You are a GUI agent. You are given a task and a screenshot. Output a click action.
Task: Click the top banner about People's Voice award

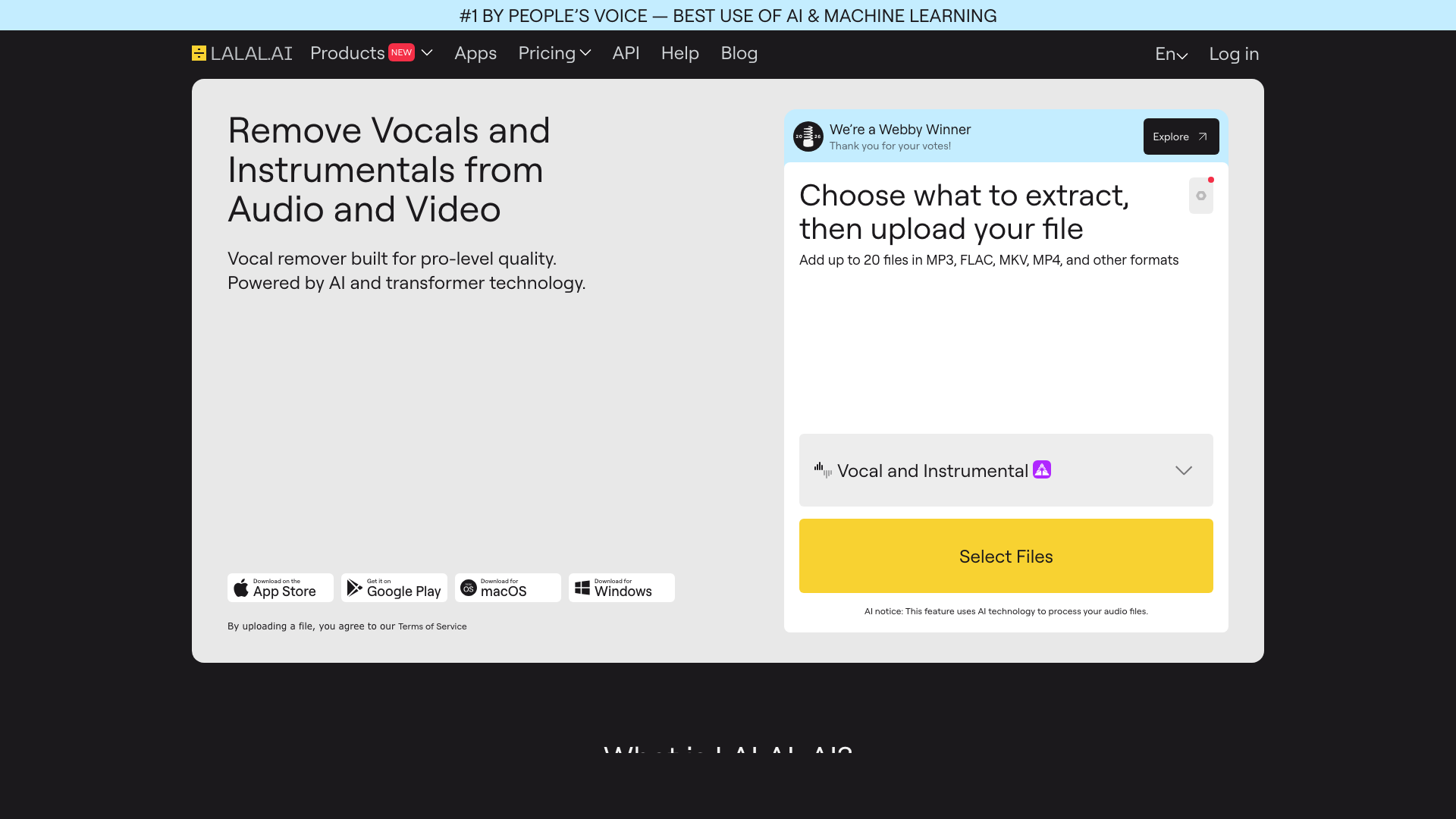728,15
